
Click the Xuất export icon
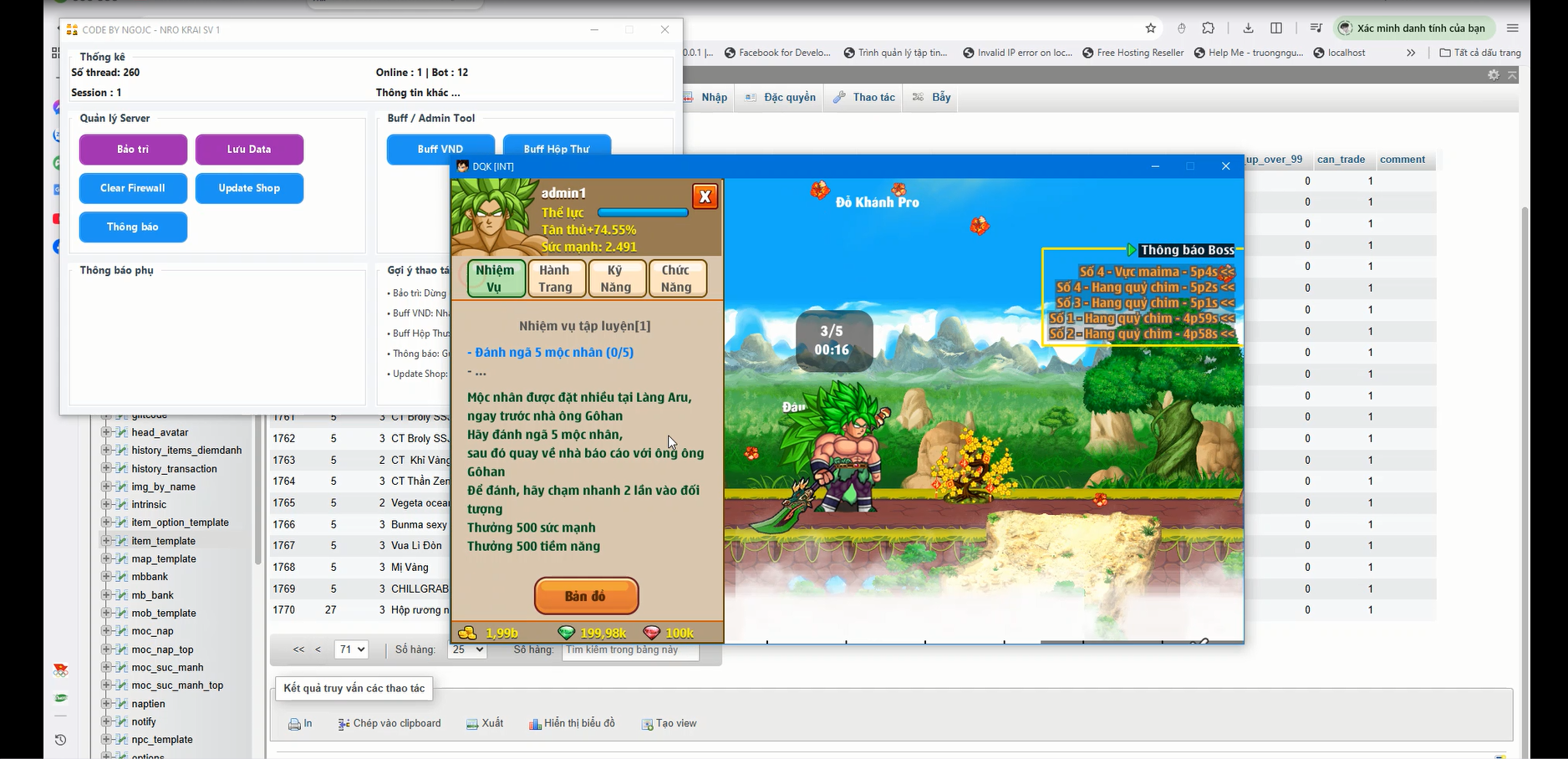472,724
